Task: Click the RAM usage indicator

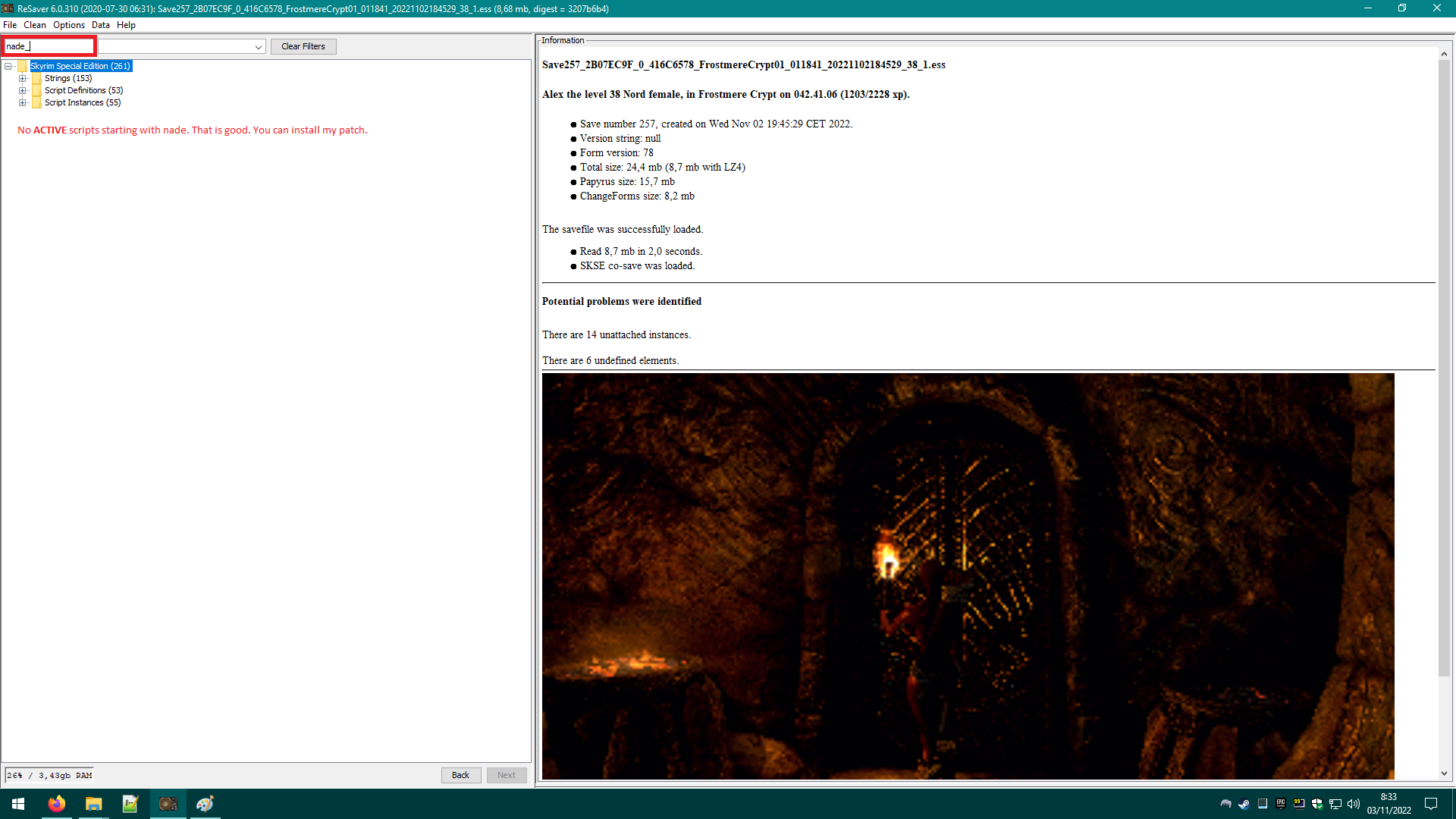Action: tap(49, 775)
